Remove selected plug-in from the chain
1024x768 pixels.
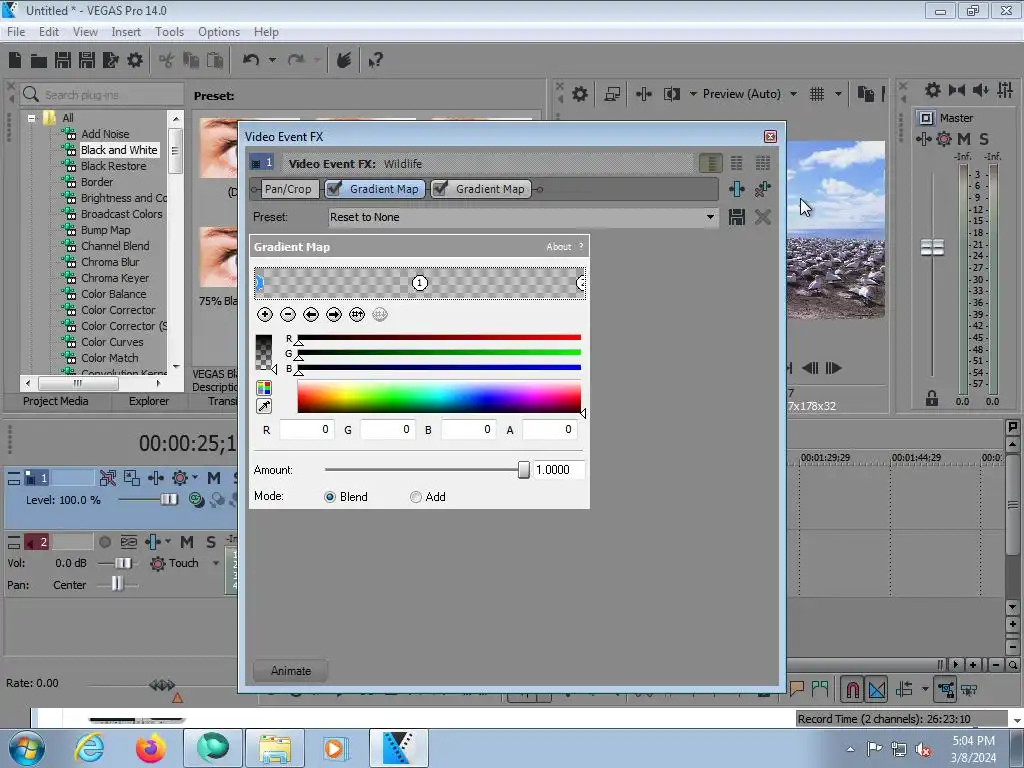(762, 189)
